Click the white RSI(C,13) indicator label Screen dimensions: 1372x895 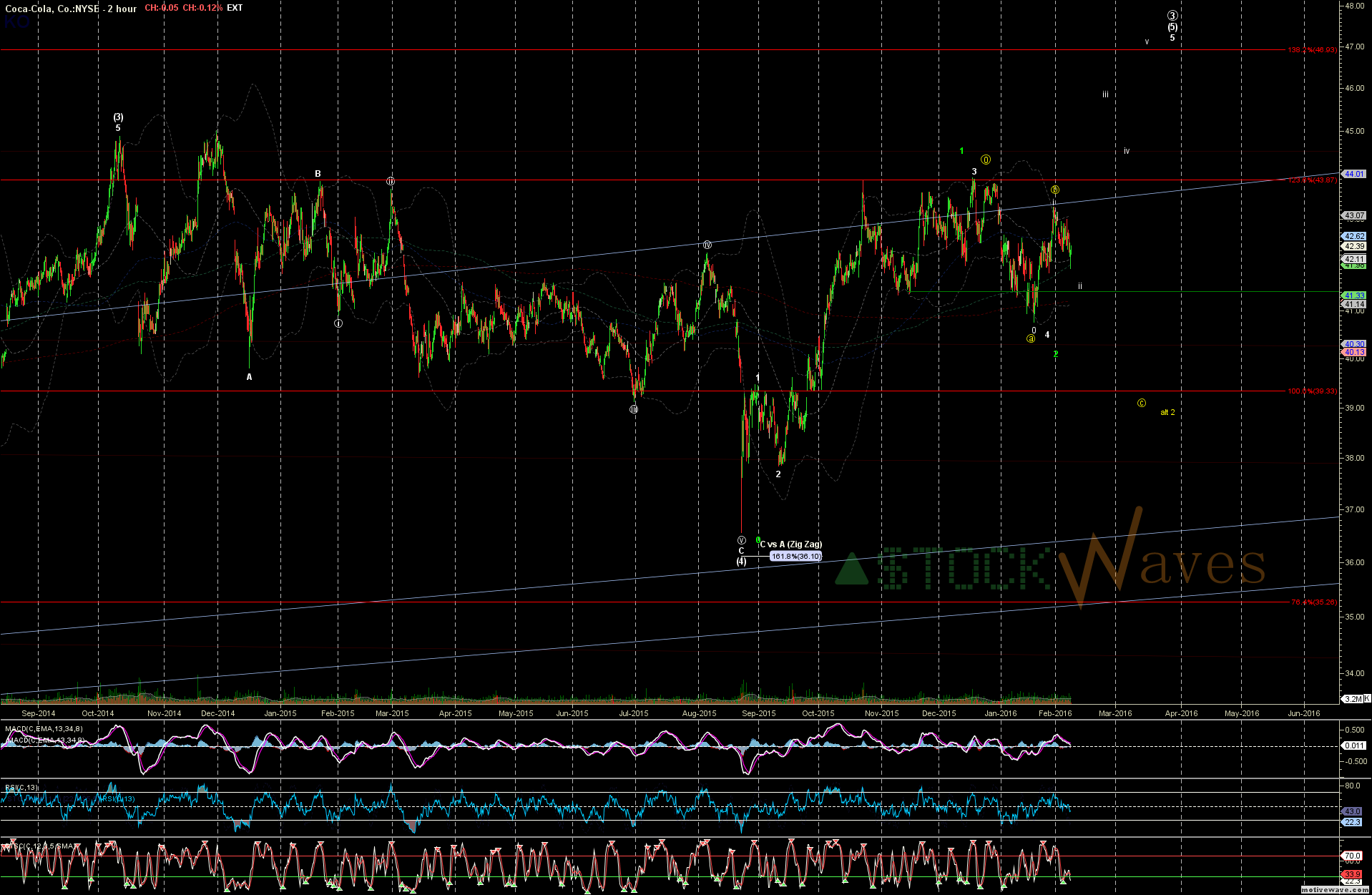tap(21, 788)
